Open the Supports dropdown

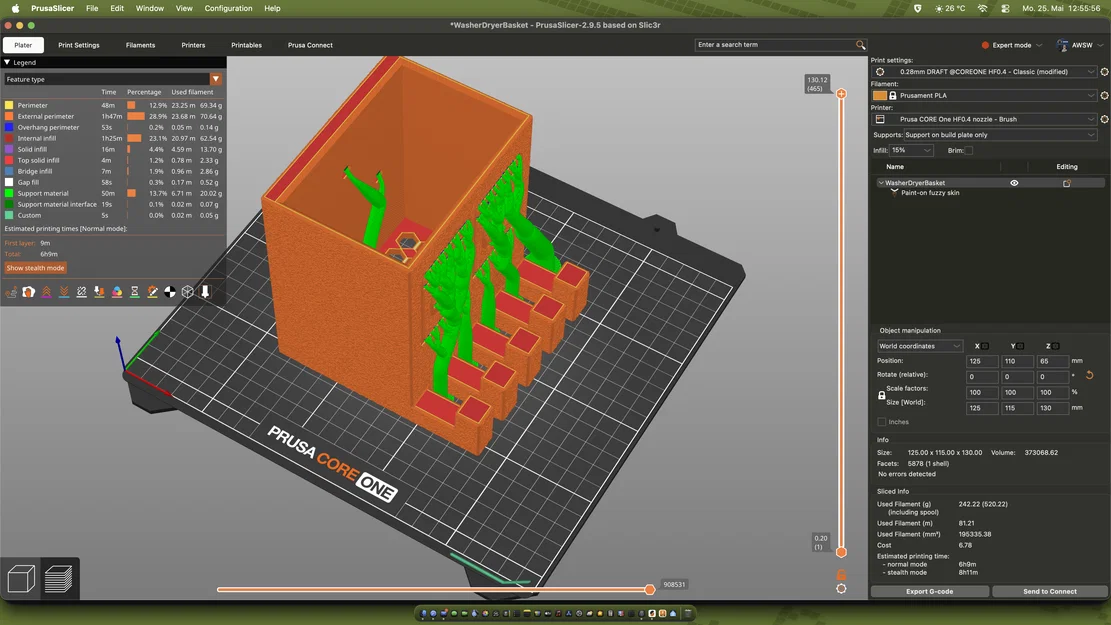coord(1000,135)
